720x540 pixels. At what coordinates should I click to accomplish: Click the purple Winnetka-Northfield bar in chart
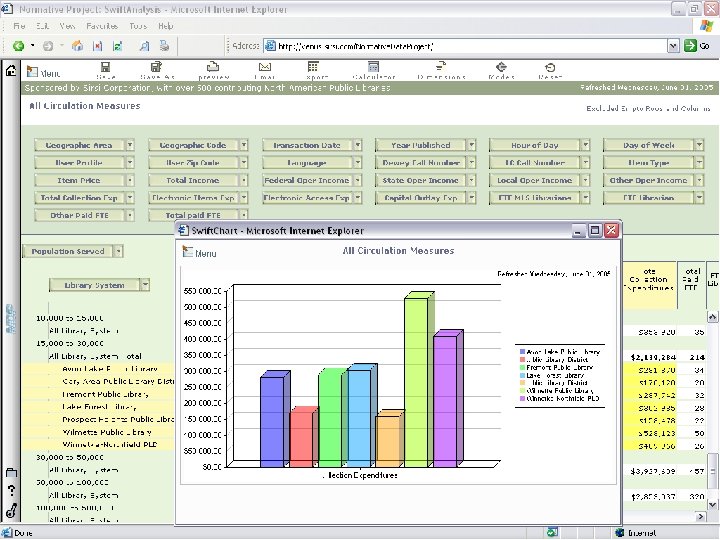click(x=445, y=401)
